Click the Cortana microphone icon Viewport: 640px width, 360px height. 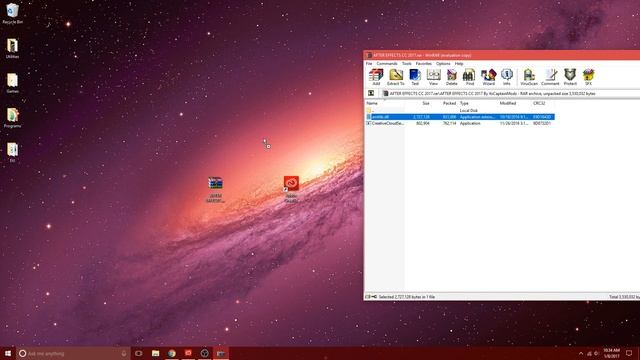[124, 353]
